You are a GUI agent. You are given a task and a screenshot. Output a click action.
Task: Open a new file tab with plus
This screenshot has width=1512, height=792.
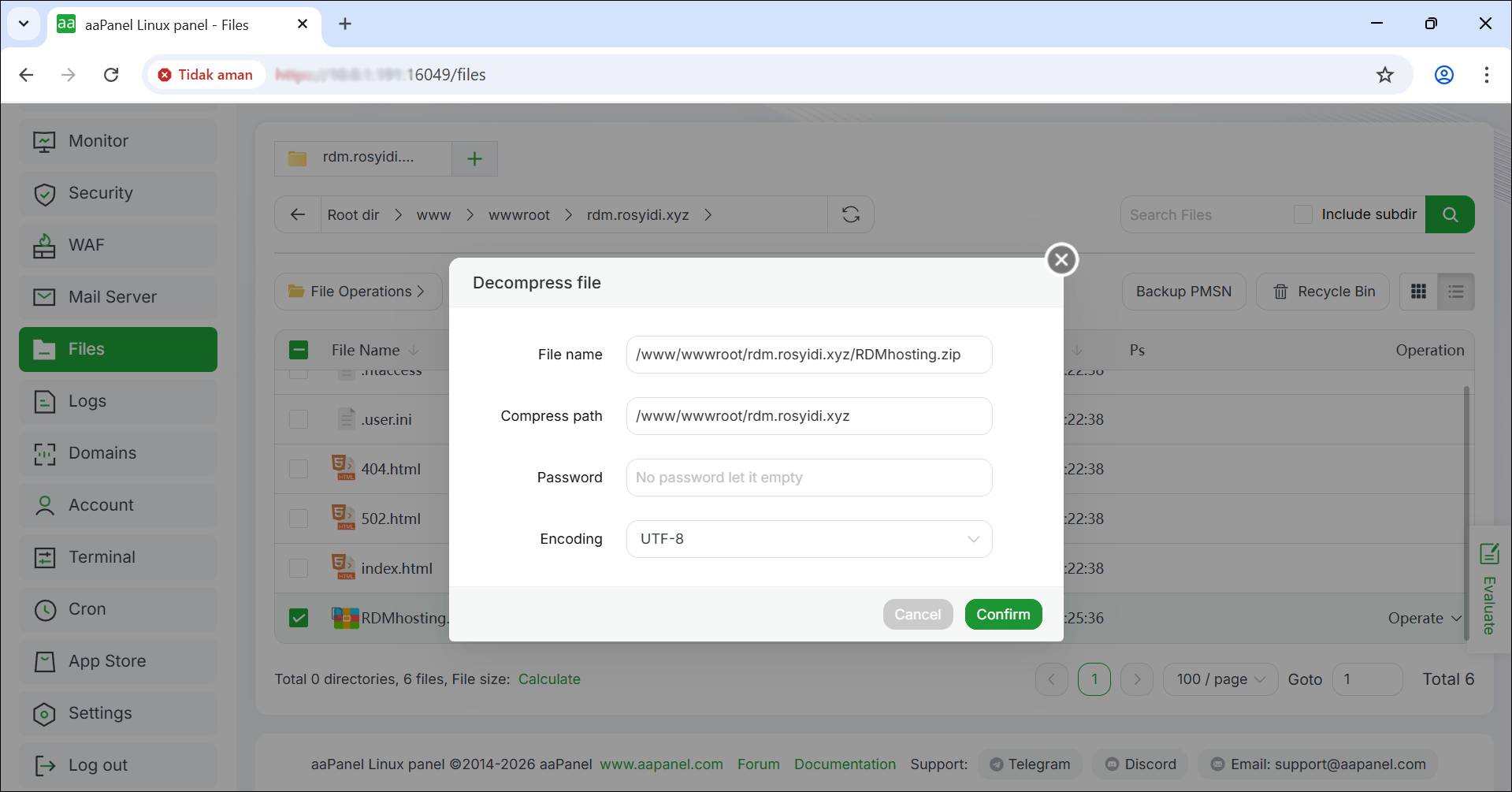(x=474, y=158)
